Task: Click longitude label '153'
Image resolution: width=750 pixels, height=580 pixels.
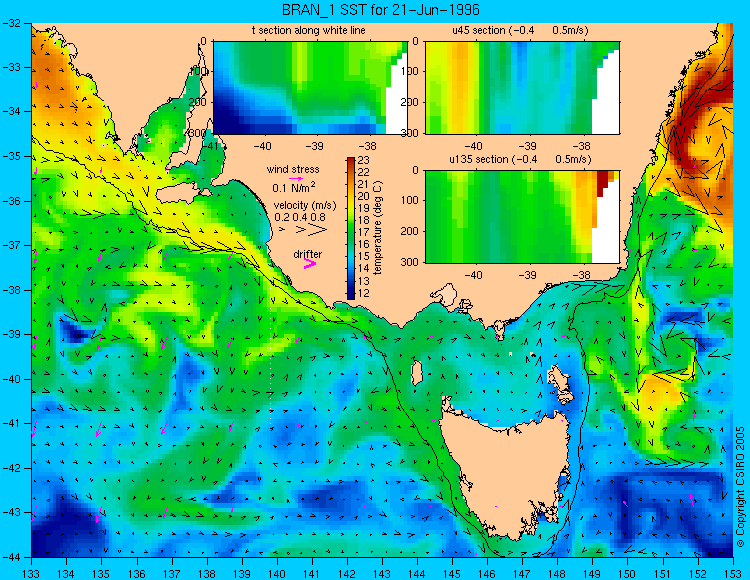Action: [x=733, y=574]
